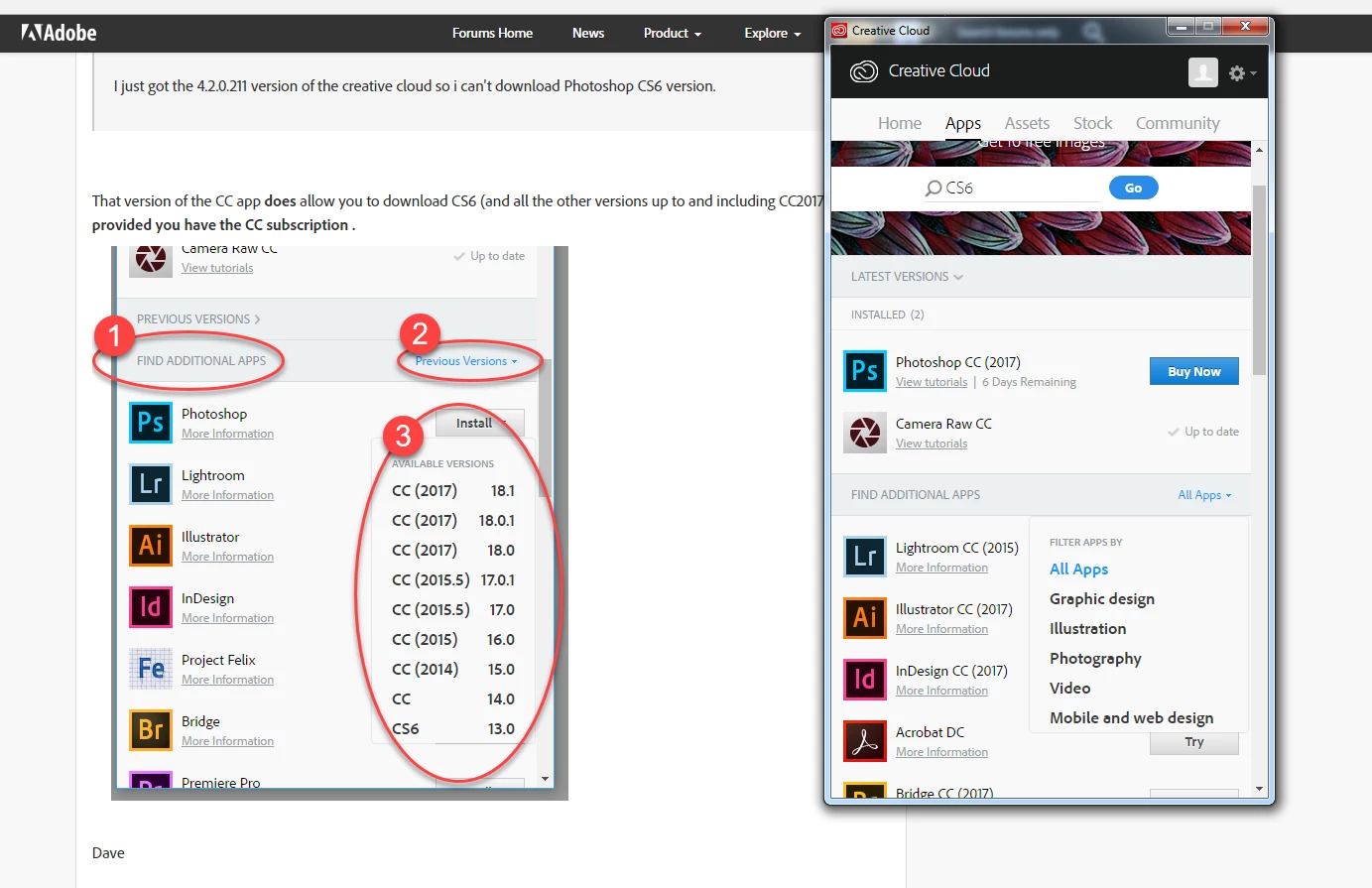Select CS6 13.0 in available versions list
Image resolution: width=1372 pixels, height=888 pixels.
[453, 728]
